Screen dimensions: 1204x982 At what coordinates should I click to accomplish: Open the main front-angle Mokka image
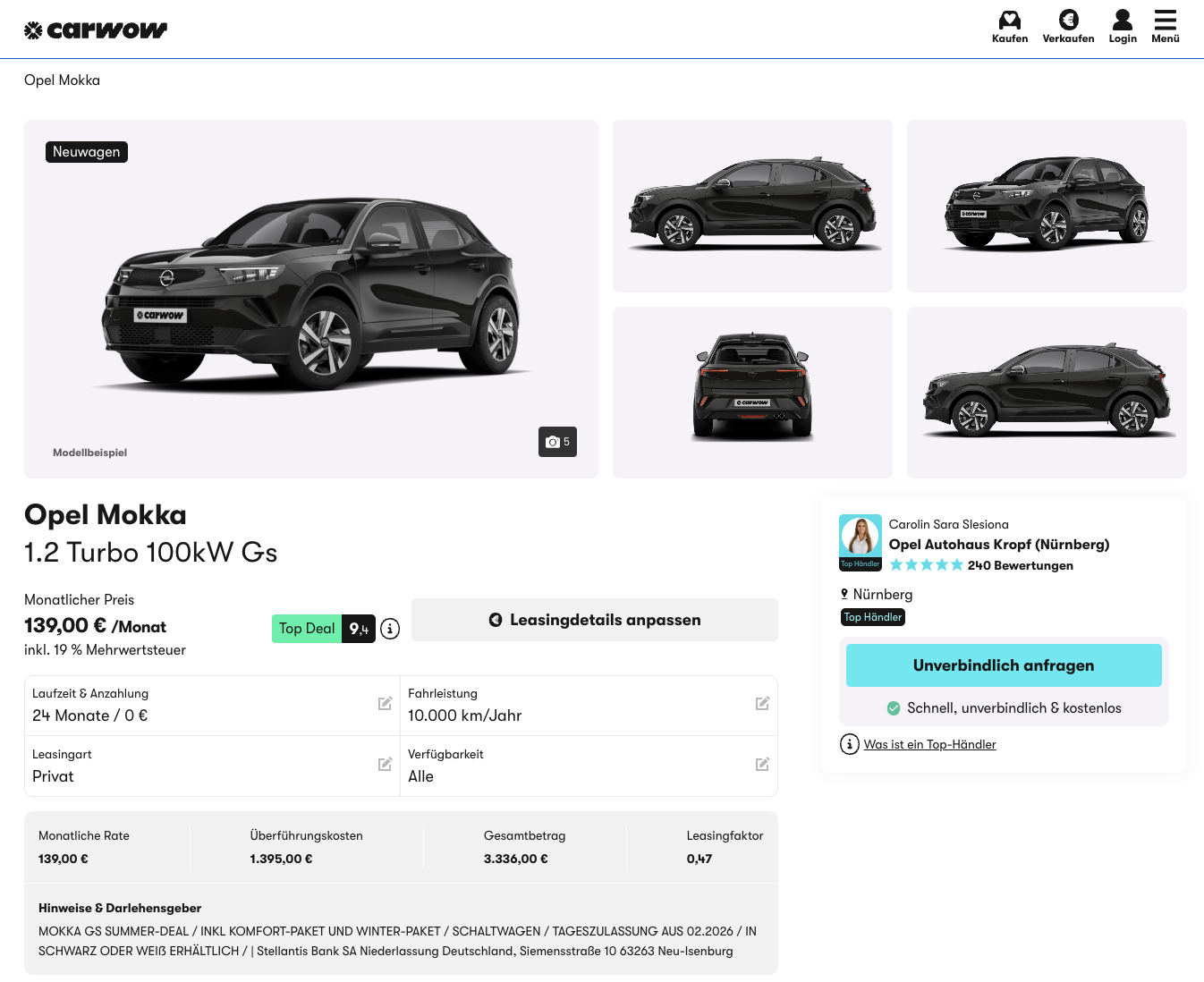(x=311, y=299)
